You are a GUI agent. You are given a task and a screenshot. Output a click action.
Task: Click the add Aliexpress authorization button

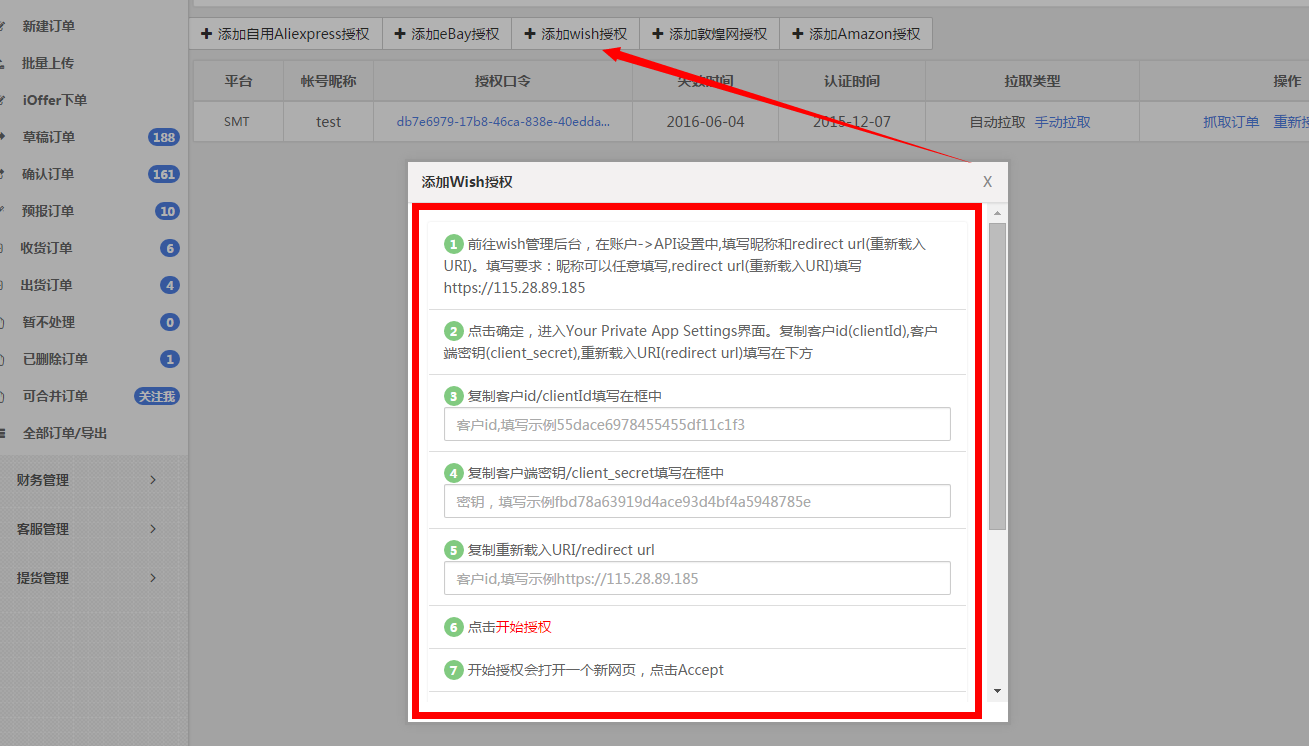pyautogui.click(x=285, y=34)
